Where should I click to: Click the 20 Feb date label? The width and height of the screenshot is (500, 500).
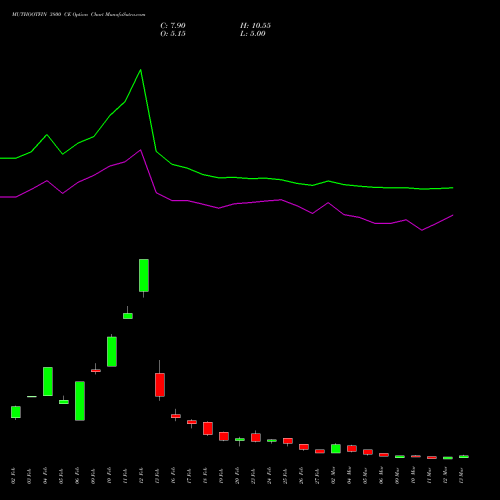[237, 476]
